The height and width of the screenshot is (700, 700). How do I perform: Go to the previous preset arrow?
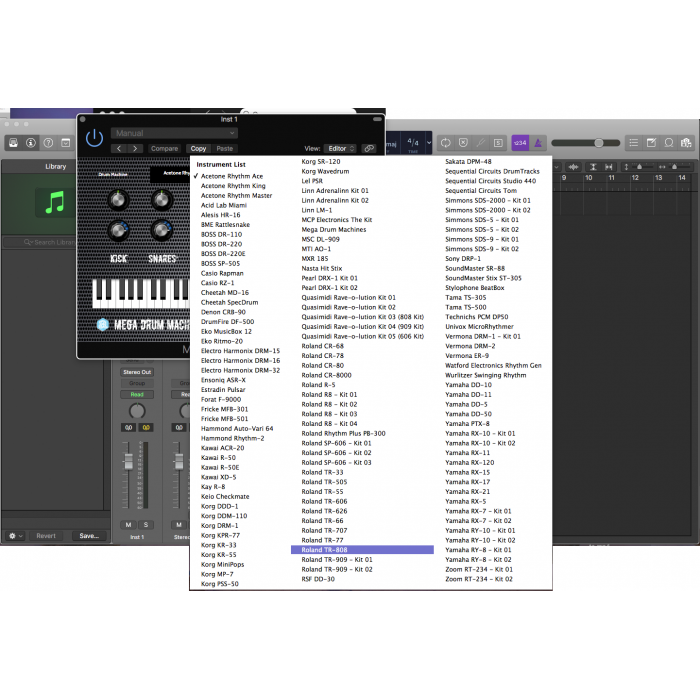click(x=119, y=149)
